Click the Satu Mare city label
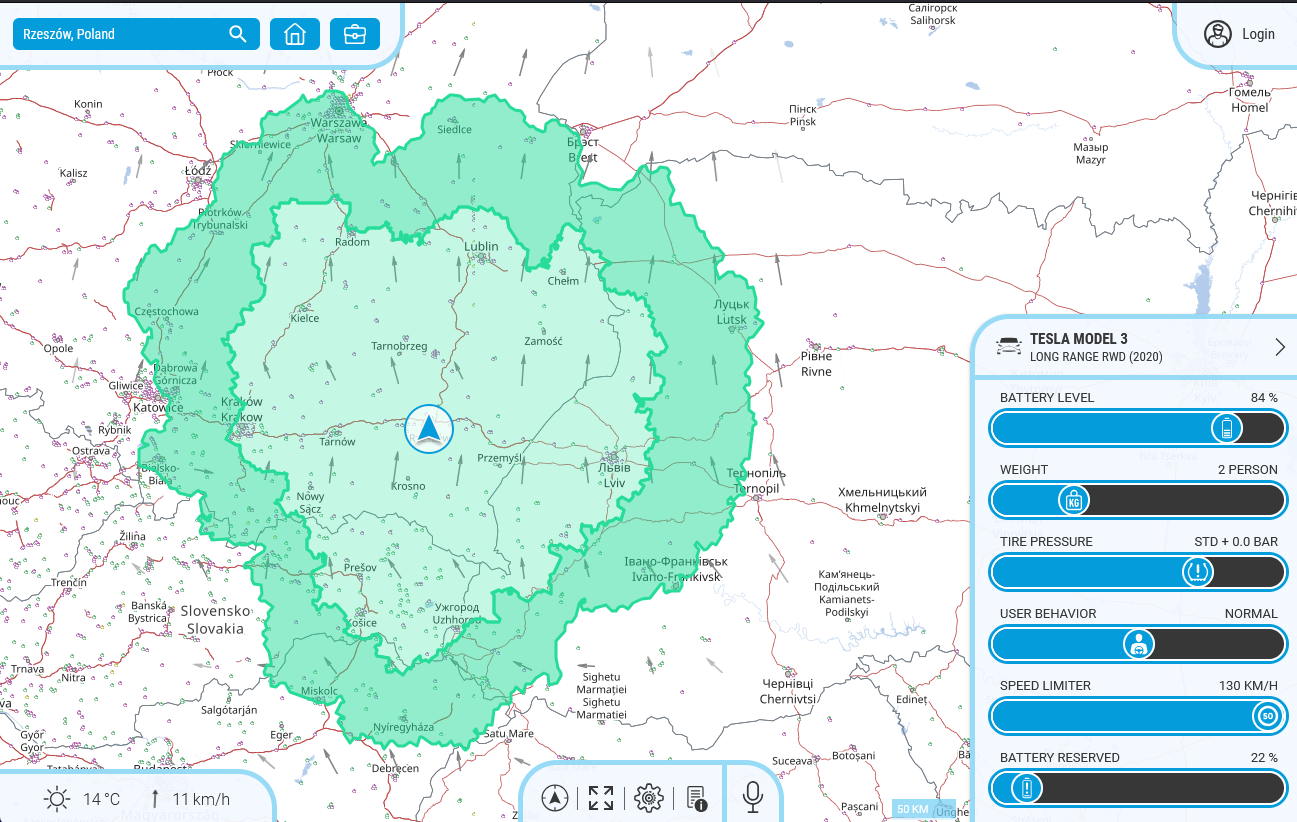Viewport: 1297px width, 822px height. (508, 734)
